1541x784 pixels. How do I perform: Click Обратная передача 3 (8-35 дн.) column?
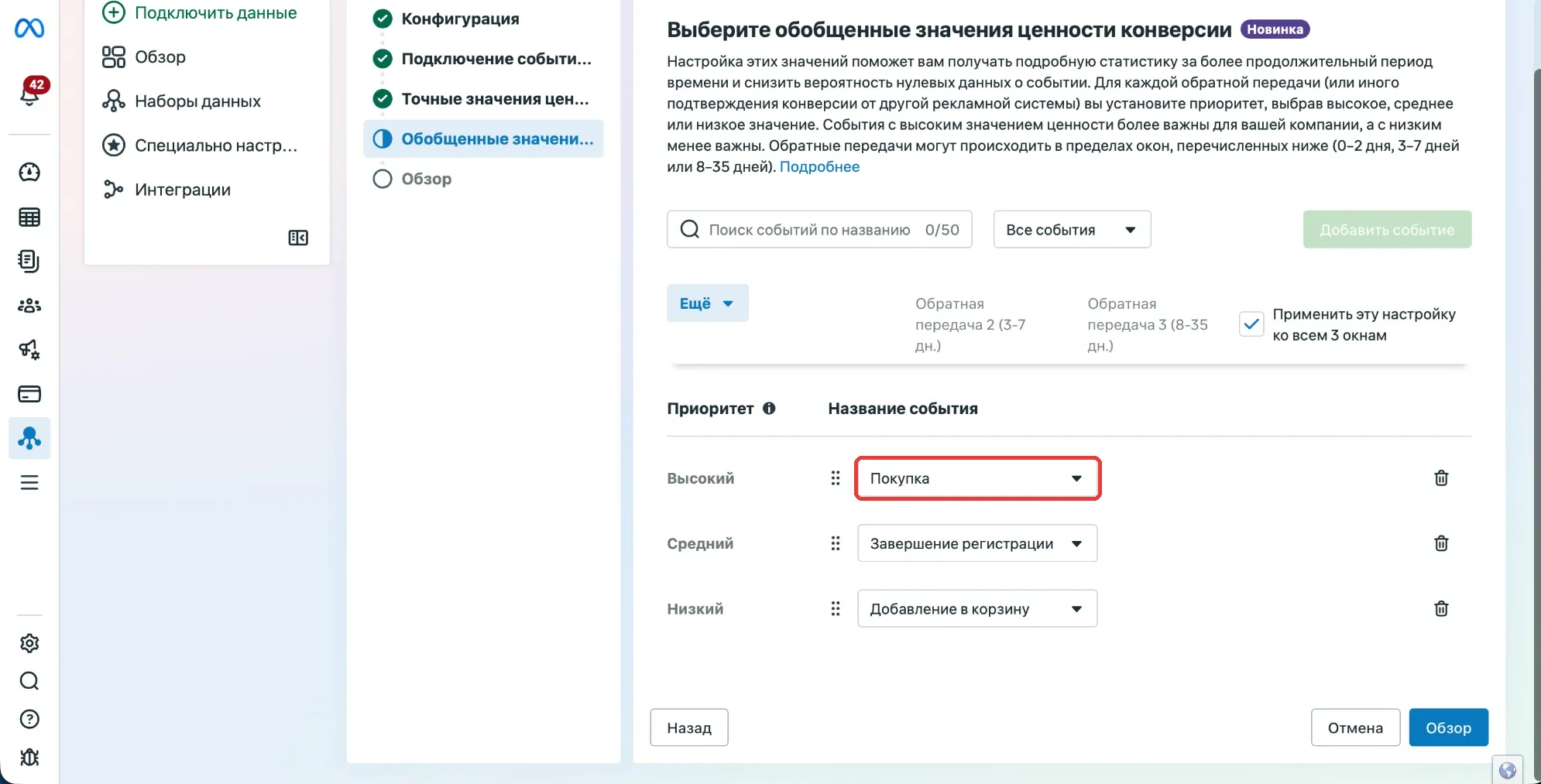(1148, 325)
